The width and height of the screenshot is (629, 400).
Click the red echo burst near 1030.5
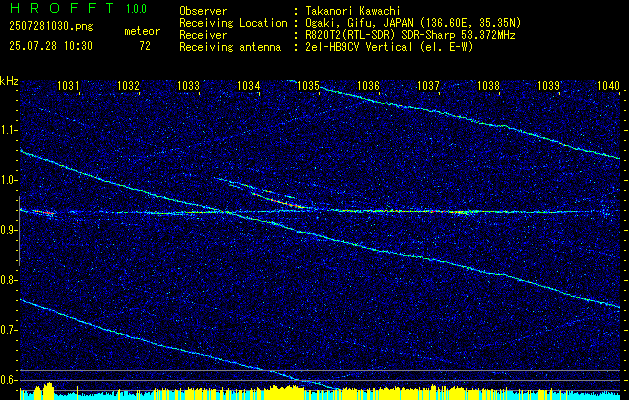coord(43,212)
